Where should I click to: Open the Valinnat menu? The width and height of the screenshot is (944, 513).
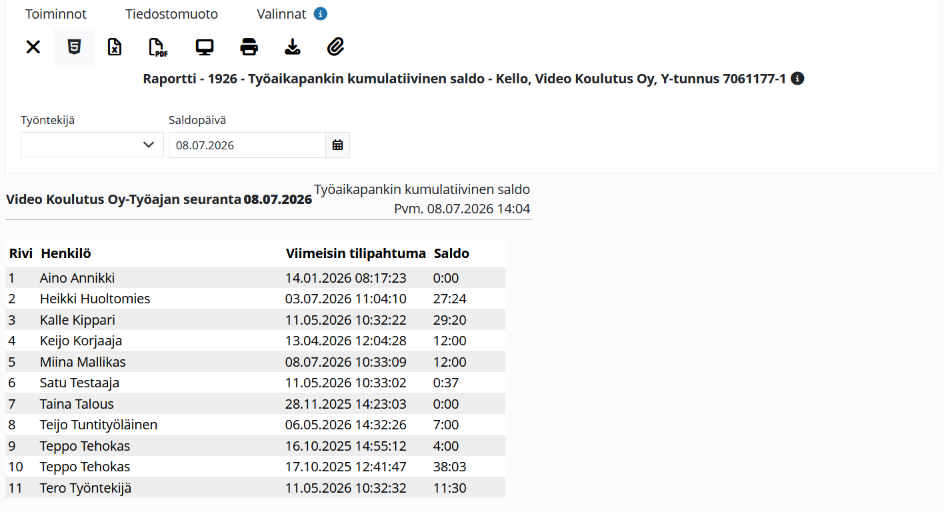pos(281,14)
